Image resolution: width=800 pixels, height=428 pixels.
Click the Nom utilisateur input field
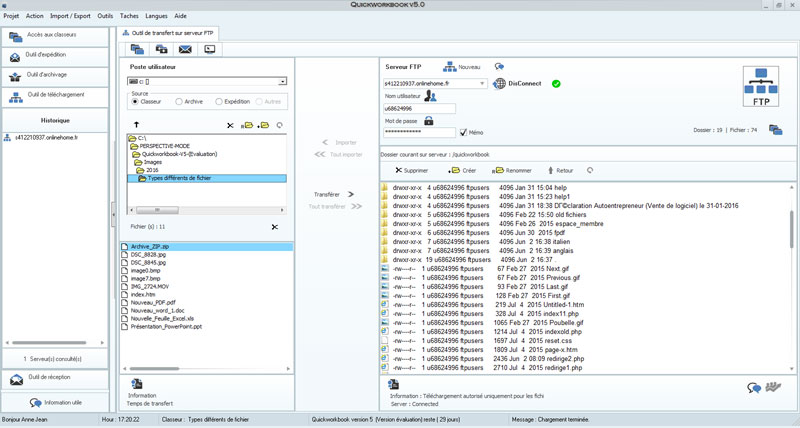point(419,108)
